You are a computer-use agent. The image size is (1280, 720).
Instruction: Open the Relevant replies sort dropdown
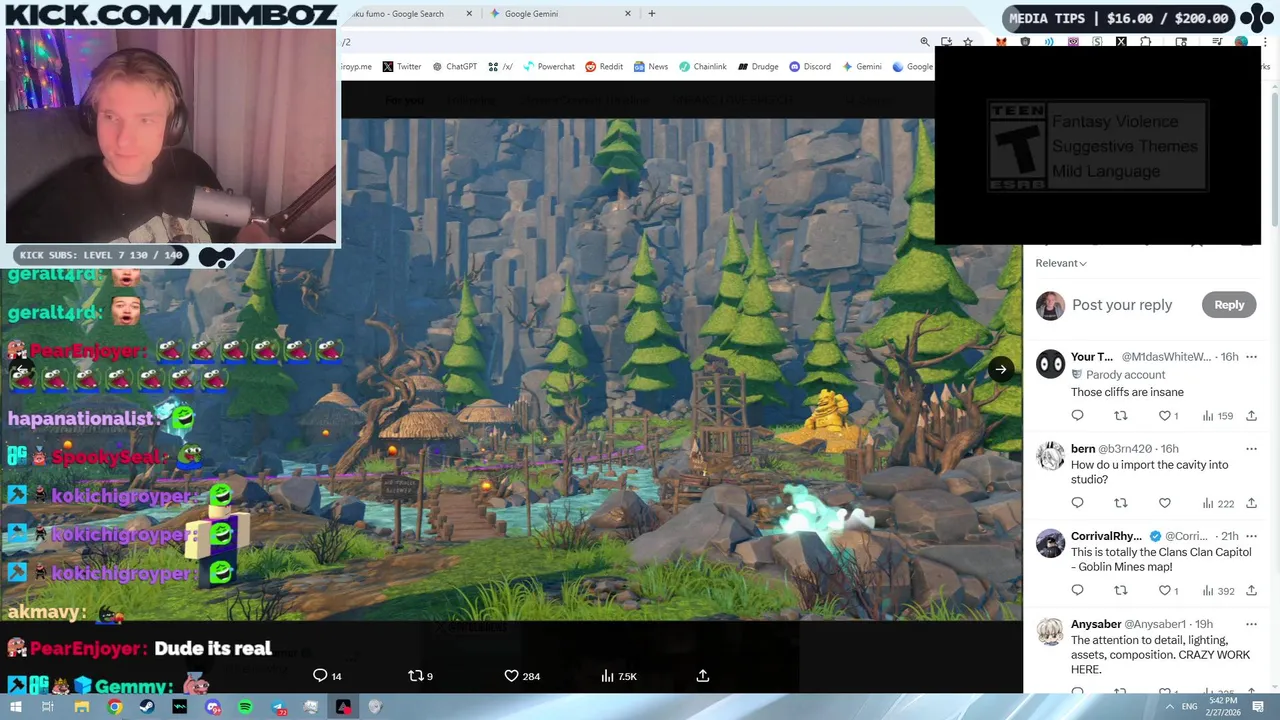1061,263
